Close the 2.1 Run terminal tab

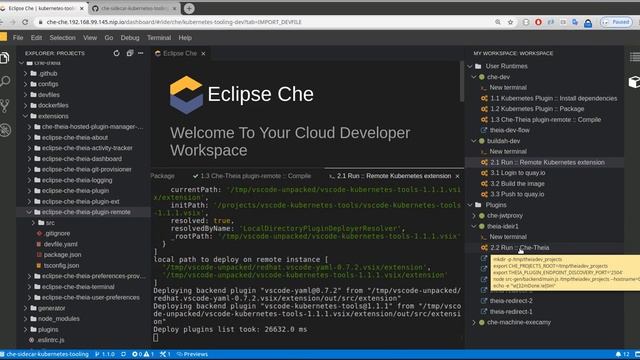(x=457, y=176)
